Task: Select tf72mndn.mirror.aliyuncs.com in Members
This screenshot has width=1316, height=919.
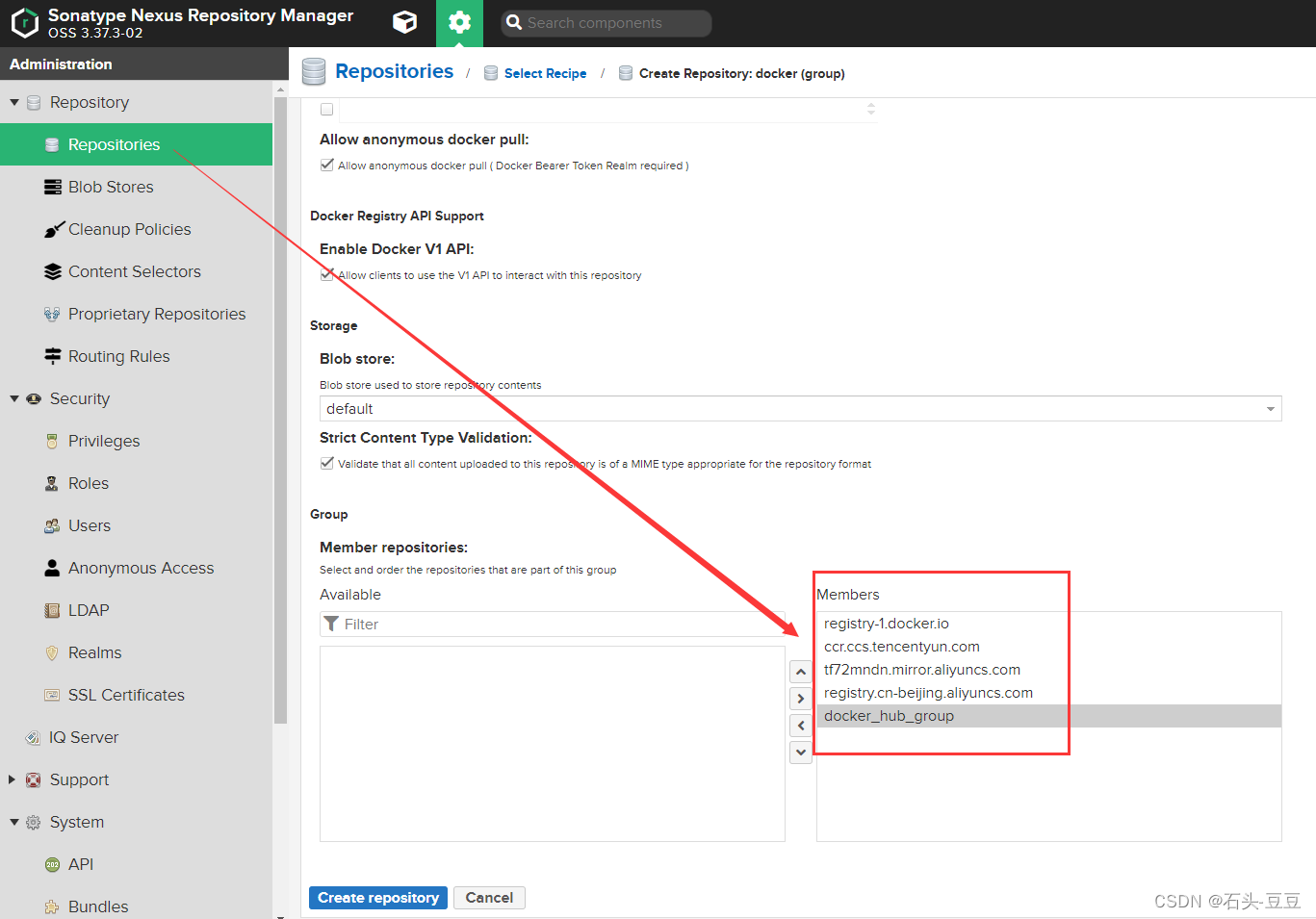Action: [1048, 670]
